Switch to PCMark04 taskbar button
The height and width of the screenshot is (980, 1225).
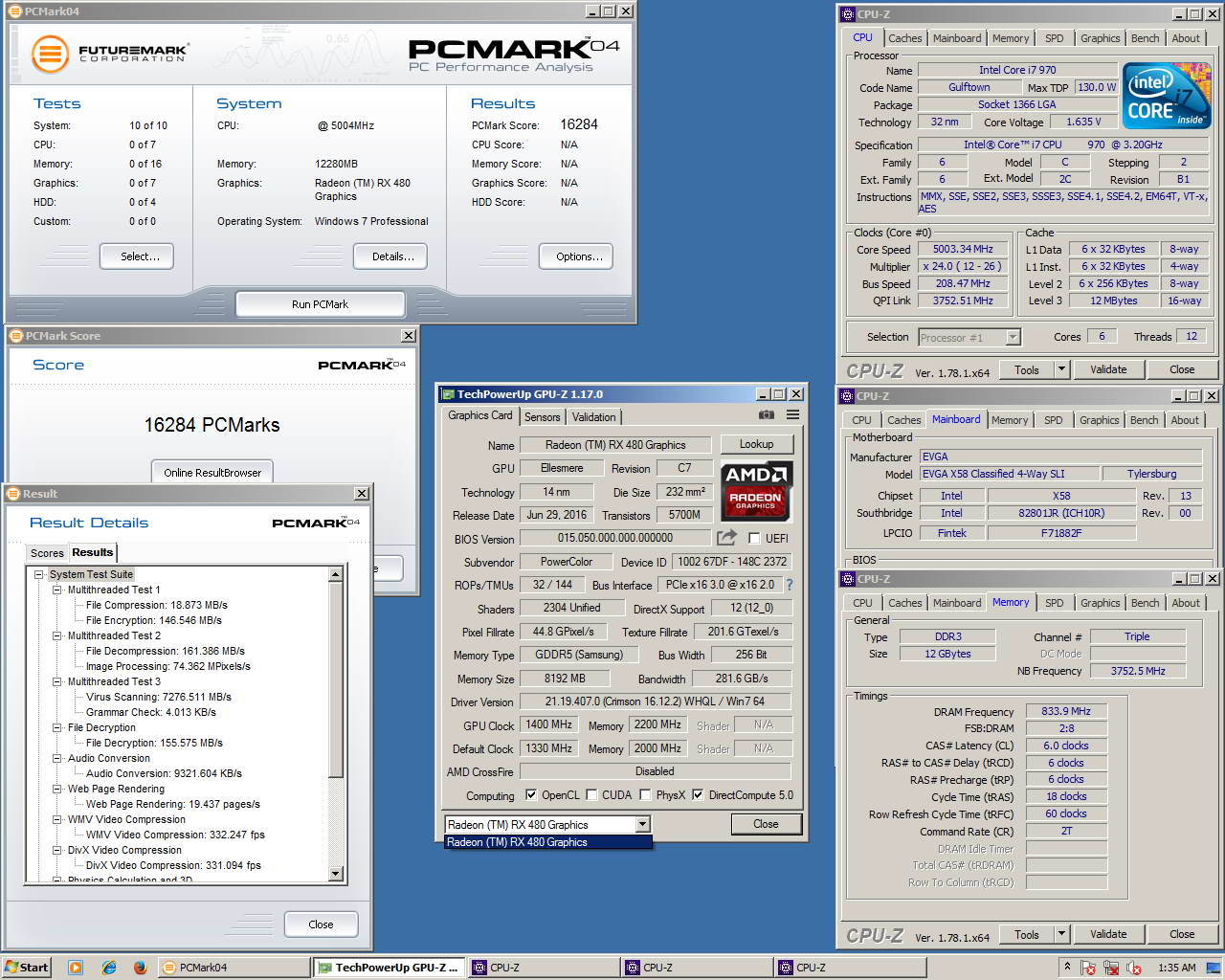coord(233,968)
